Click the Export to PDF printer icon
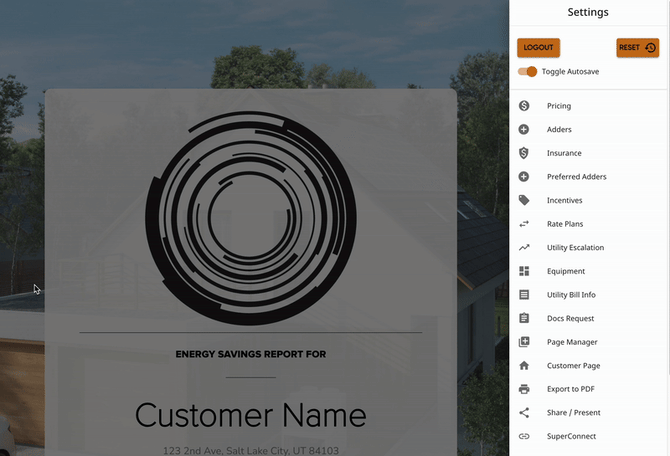670x456 pixels. click(x=524, y=389)
